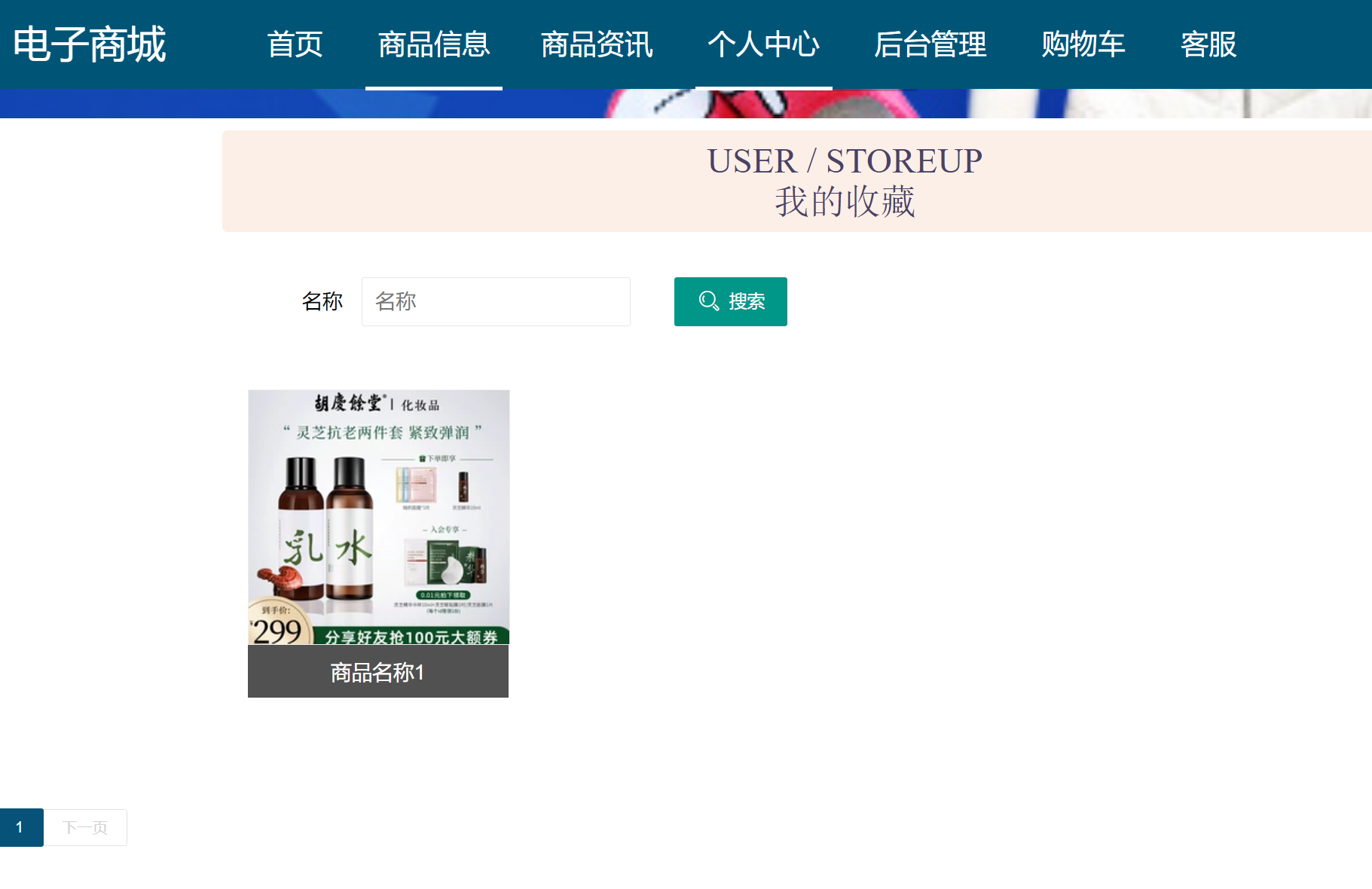
Task: Open the 后台管理 admin section
Action: coord(930,45)
